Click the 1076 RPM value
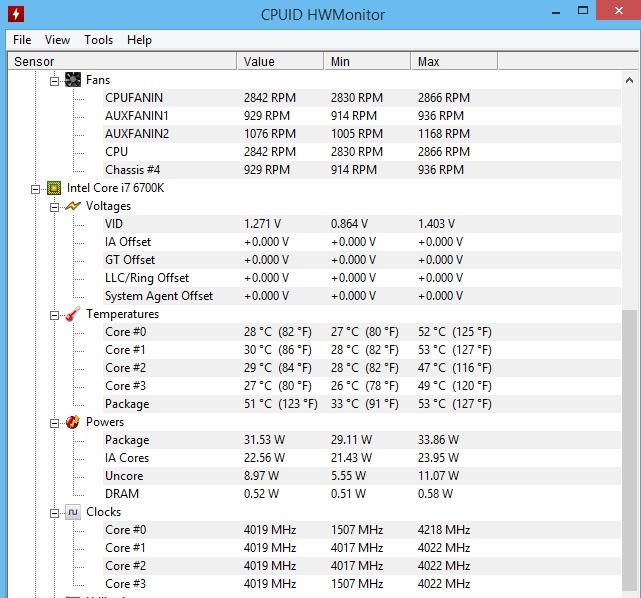Image resolution: width=641 pixels, height=598 pixels. 270,134
